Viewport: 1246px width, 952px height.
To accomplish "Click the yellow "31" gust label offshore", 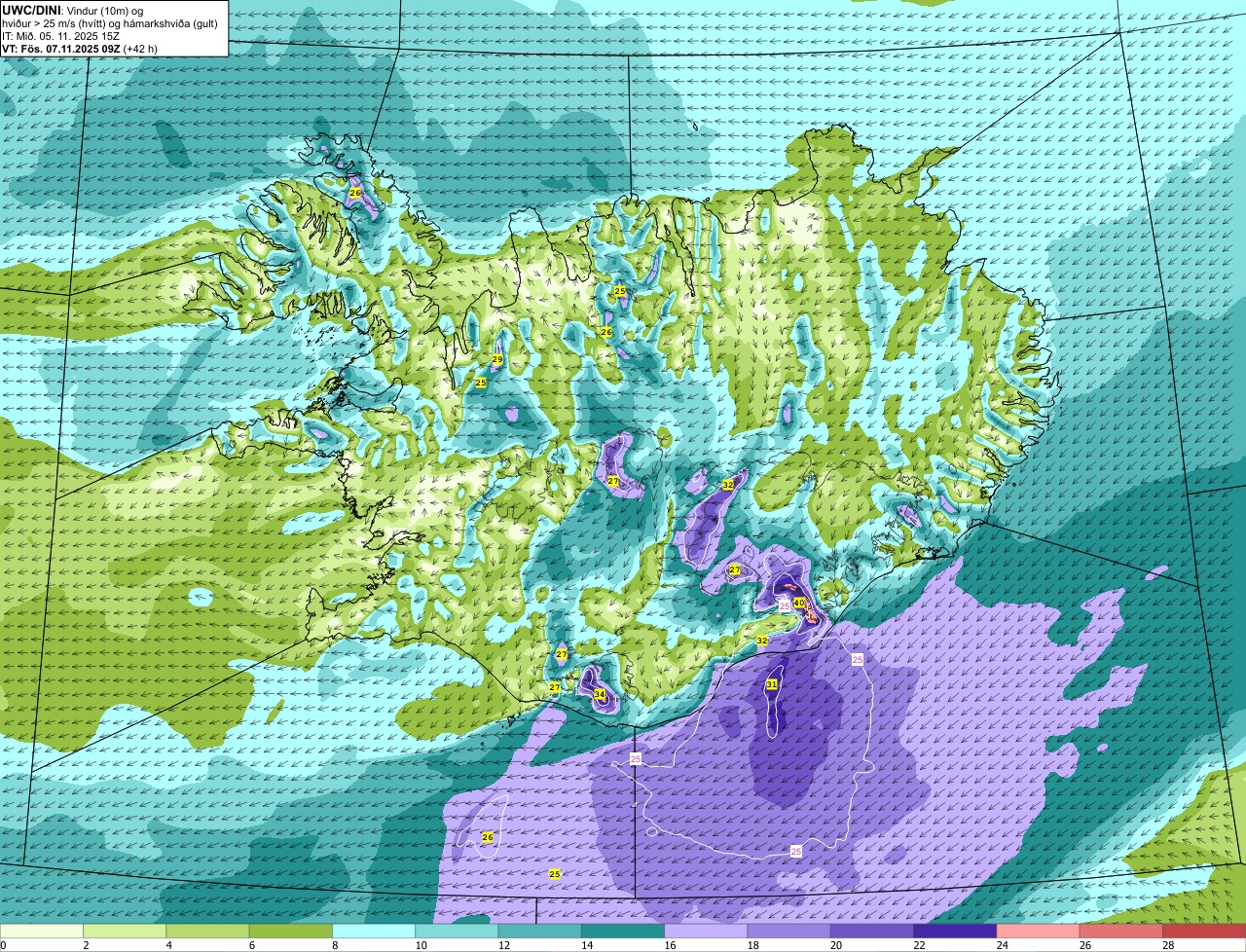I will click(x=772, y=684).
